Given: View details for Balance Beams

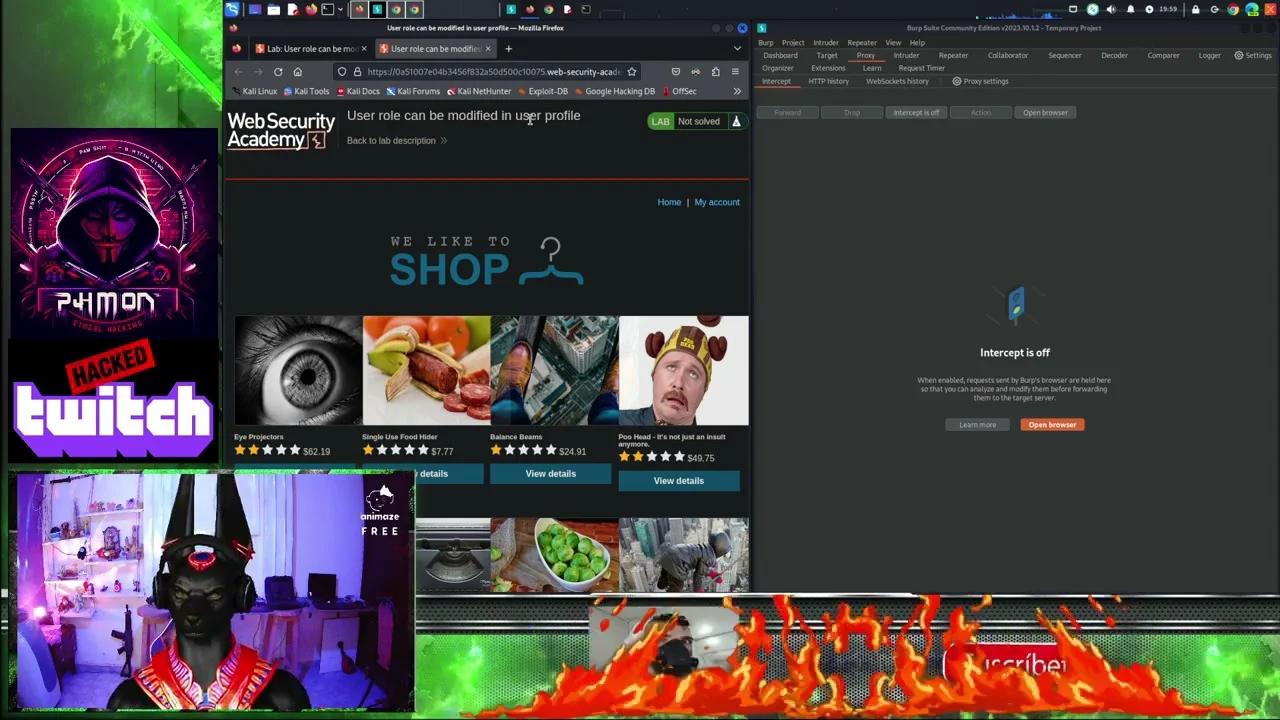Looking at the screenshot, I should (550, 474).
